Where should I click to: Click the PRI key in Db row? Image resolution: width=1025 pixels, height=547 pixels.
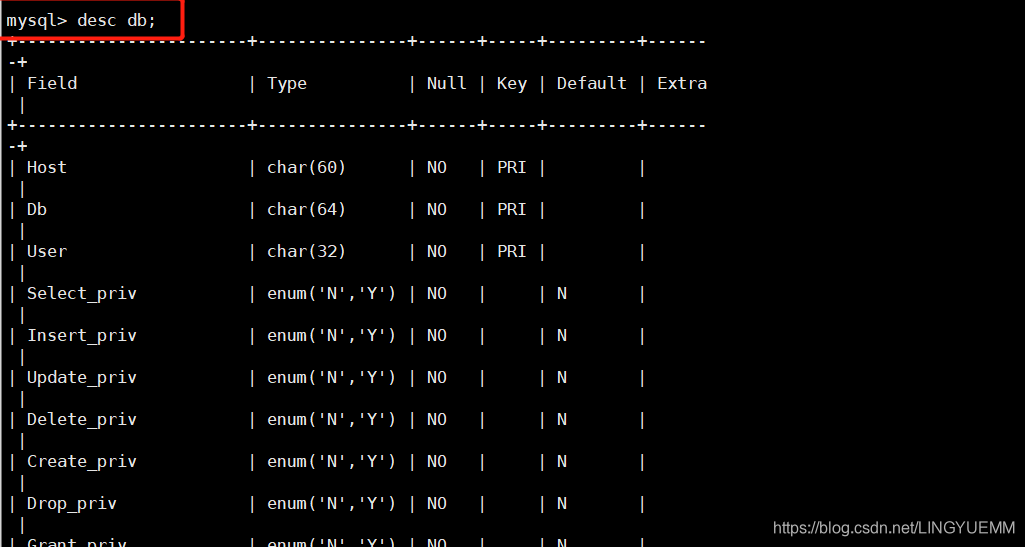tap(512, 209)
